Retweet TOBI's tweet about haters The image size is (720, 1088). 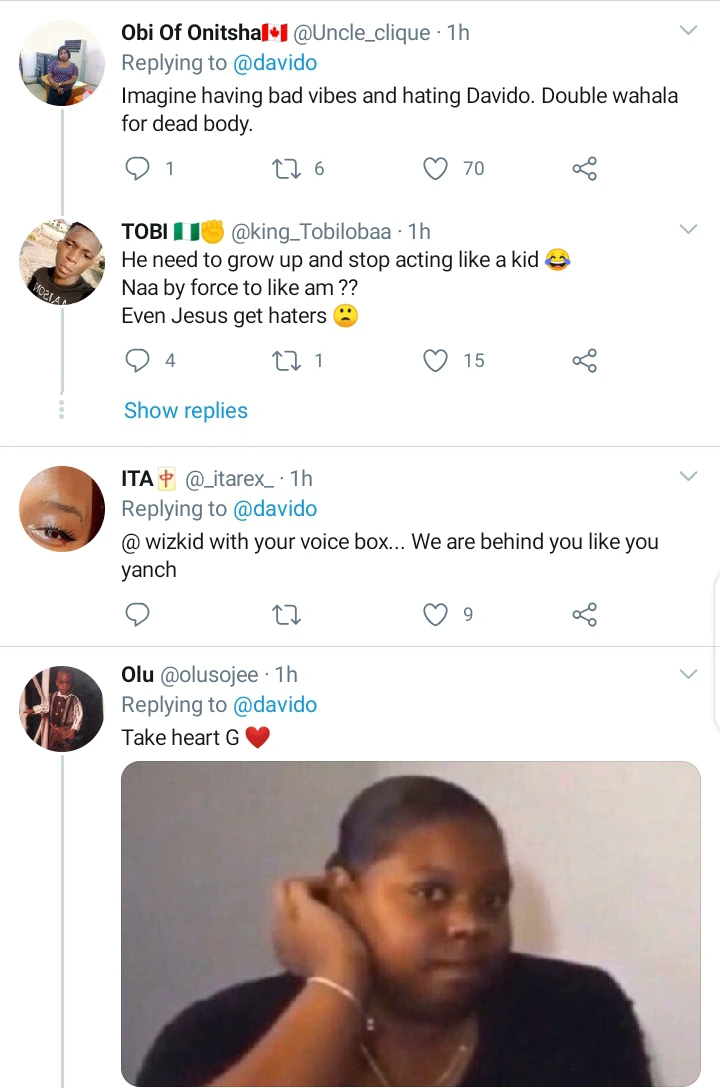[286, 360]
